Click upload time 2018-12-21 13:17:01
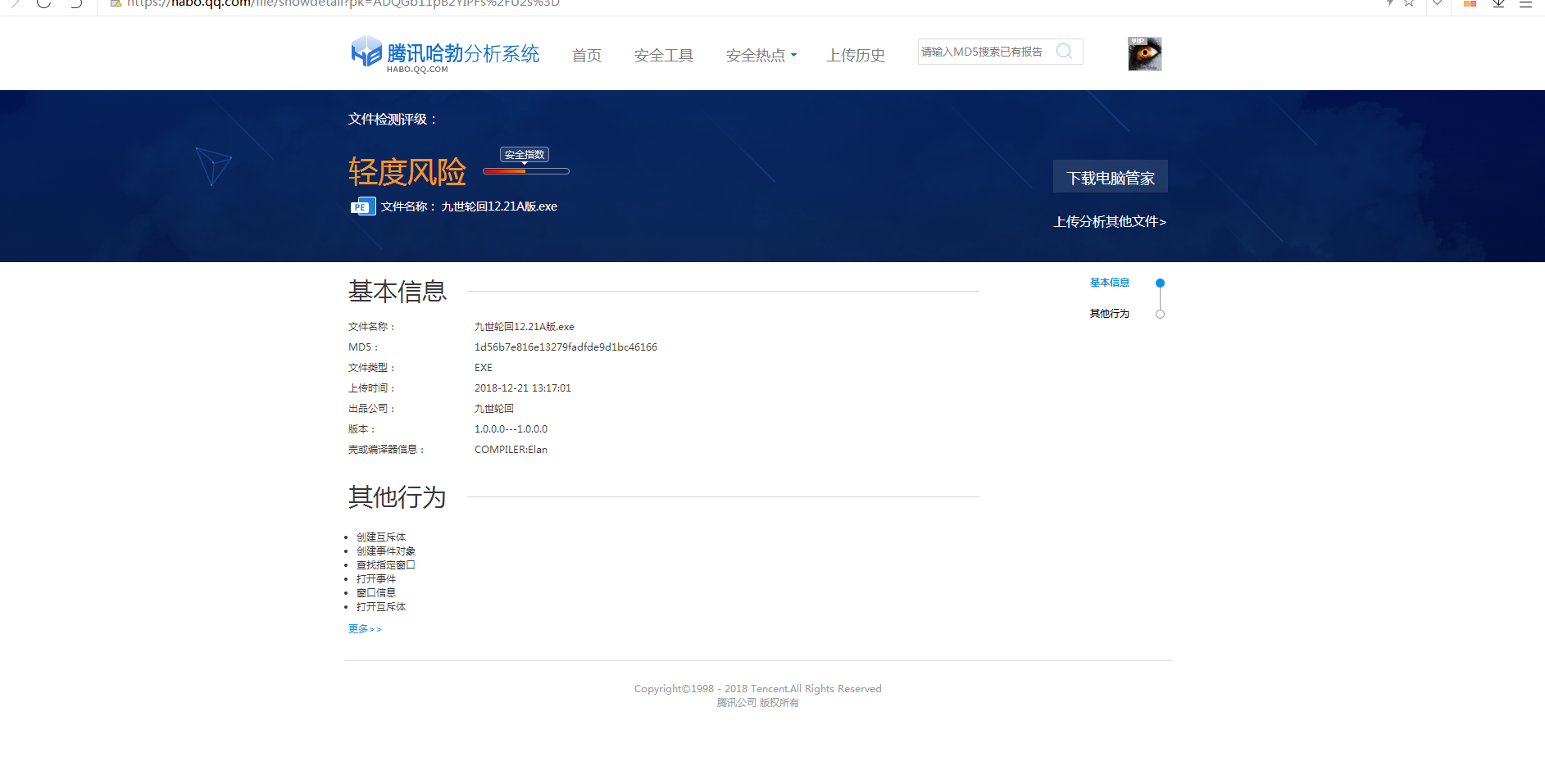Viewport: 1545px width, 784px height. pos(523,388)
